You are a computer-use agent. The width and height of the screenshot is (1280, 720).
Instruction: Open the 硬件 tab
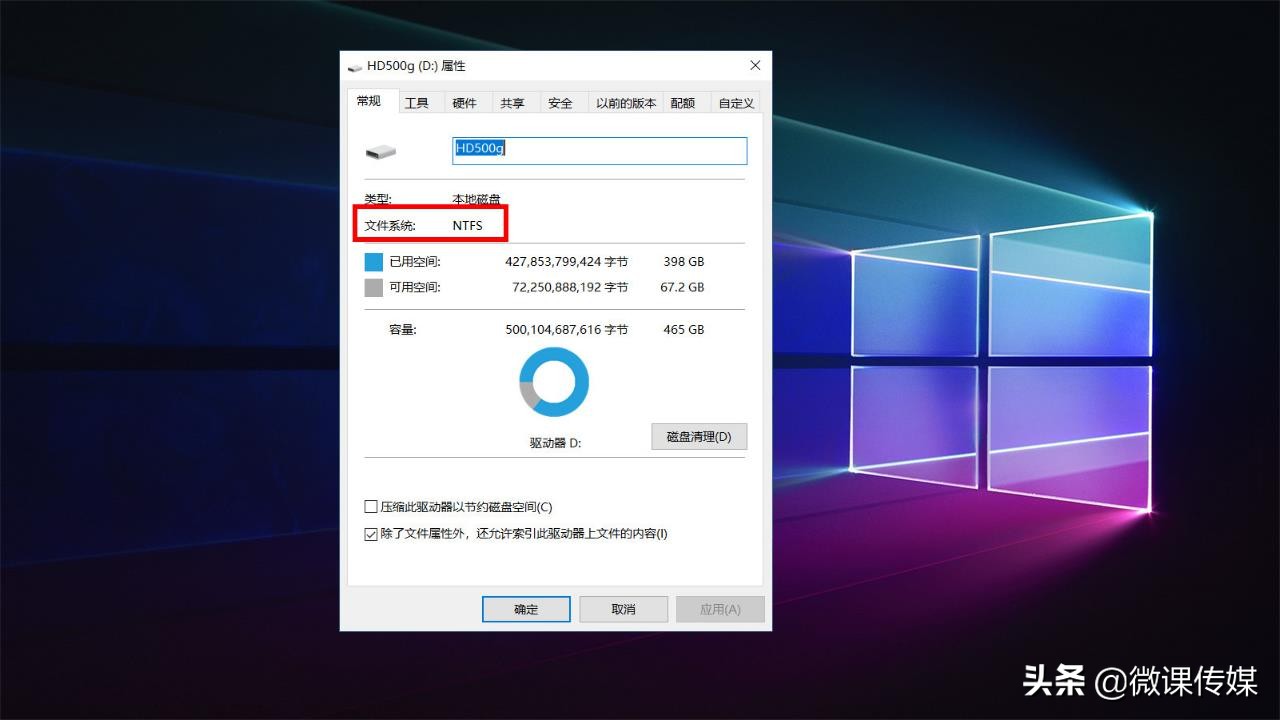[x=465, y=103]
